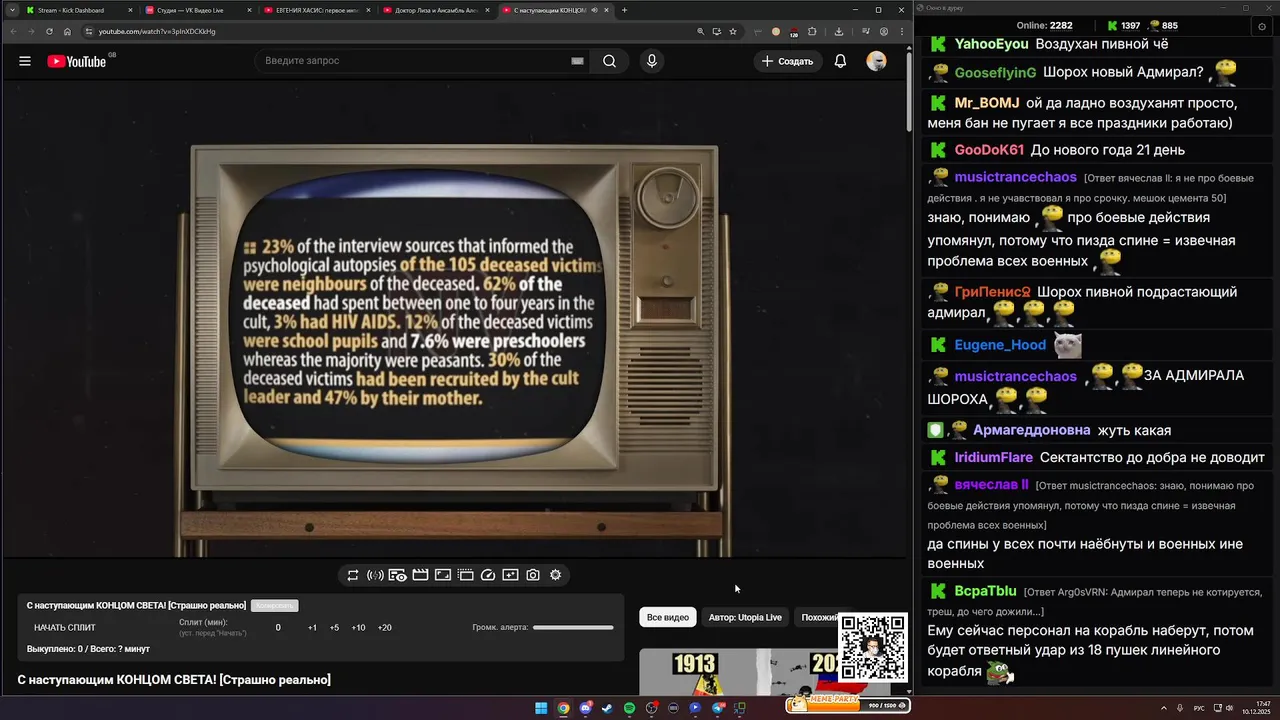Screen dimensions: 1280x720
Task: Add +1 minute to the split
Action: [x=312, y=628]
